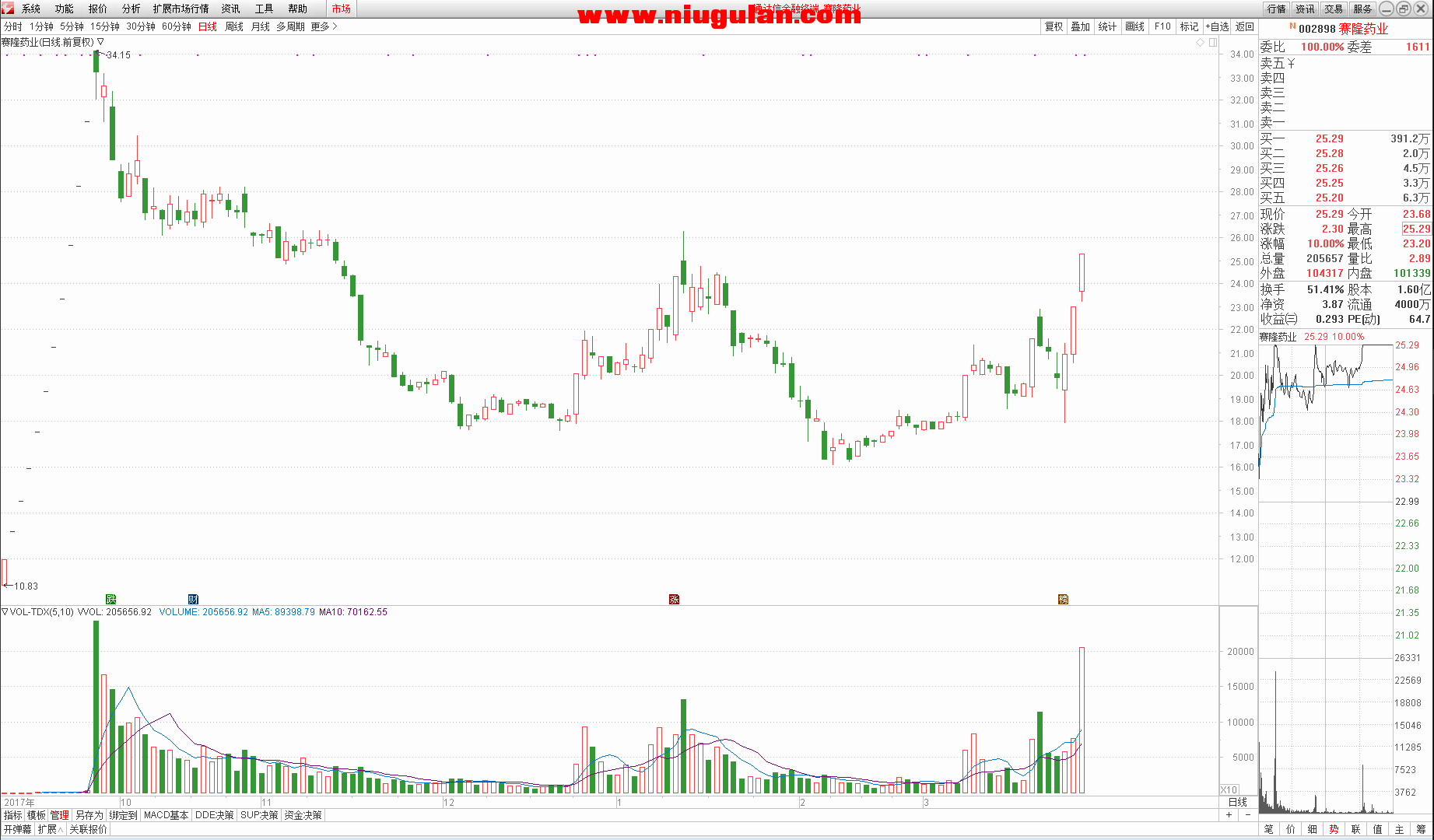Click the blue 财 event marker
The width and height of the screenshot is (1434, 840).
193,599
